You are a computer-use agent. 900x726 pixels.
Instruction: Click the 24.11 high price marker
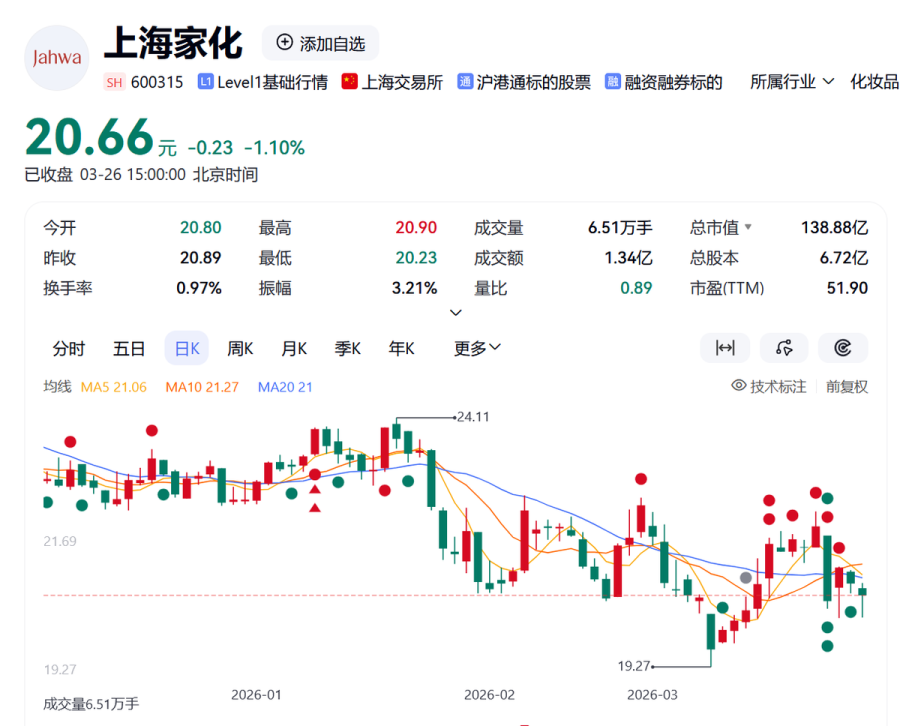[473, 417]
